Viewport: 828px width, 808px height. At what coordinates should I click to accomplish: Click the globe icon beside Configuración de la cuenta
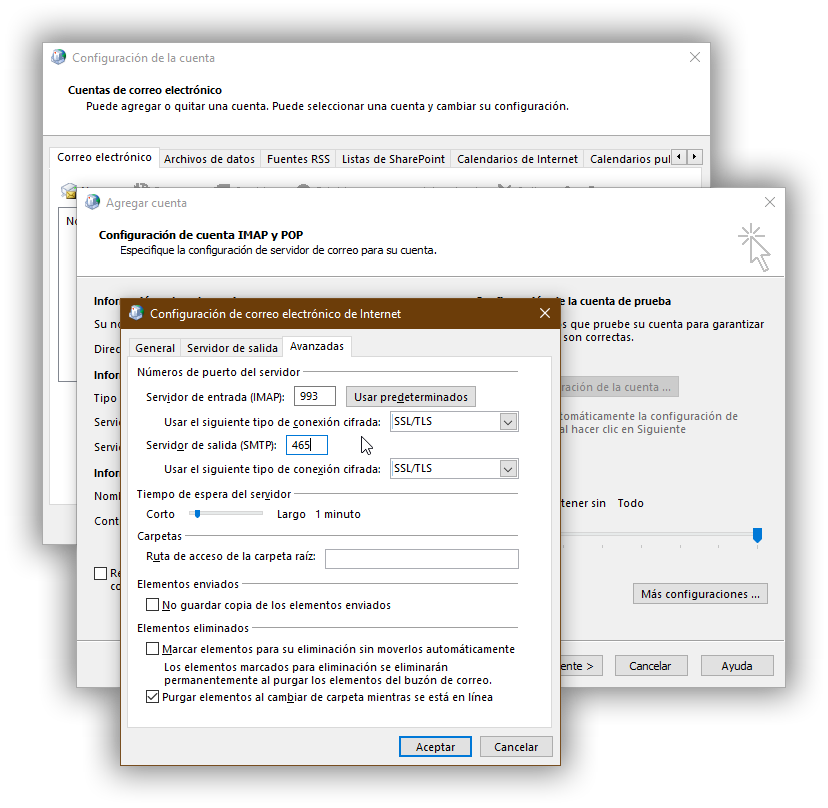(x=57, y=57)
